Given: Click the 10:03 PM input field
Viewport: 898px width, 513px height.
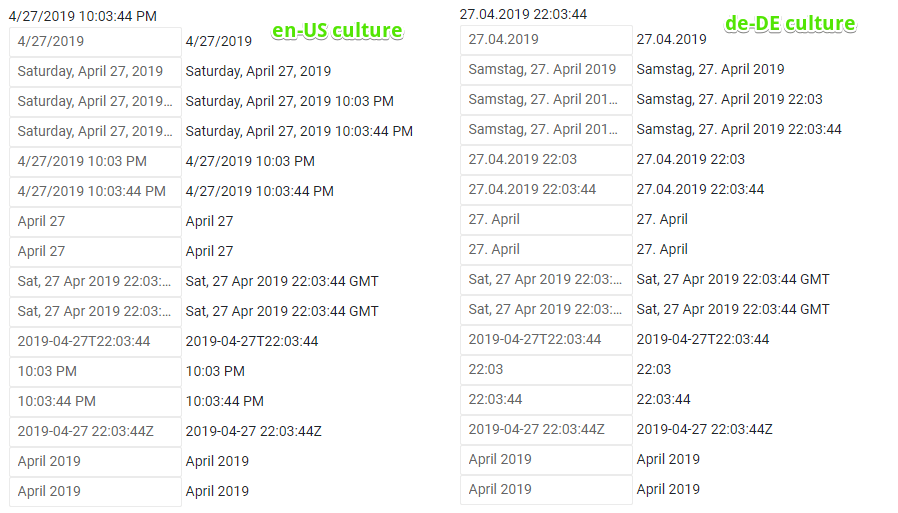Looking at the screenshot, I should 95,372.
